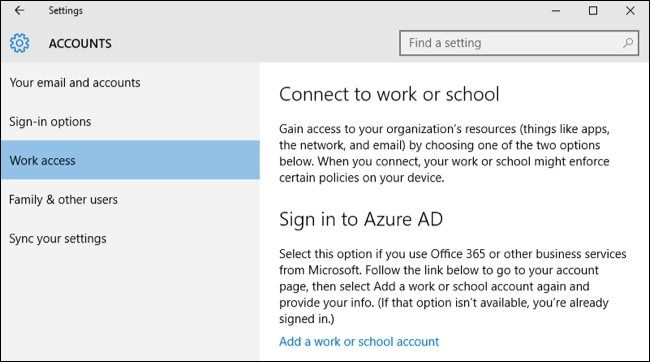
Task: Maximize the Settings window
Action: (593, 11)
